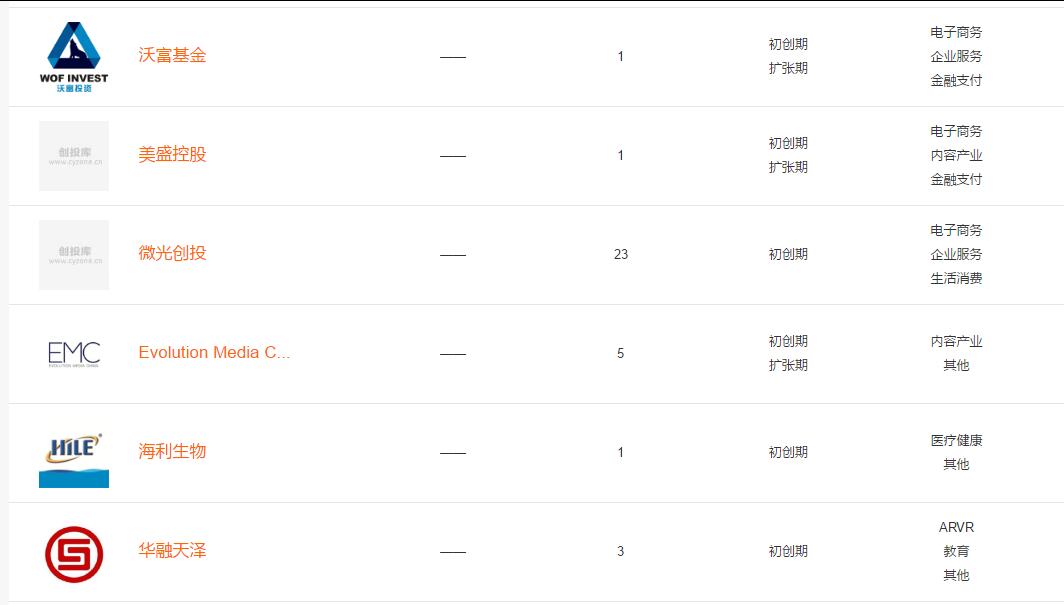Click the 教育 tag in 华融天泽 row

coord(956,551)
